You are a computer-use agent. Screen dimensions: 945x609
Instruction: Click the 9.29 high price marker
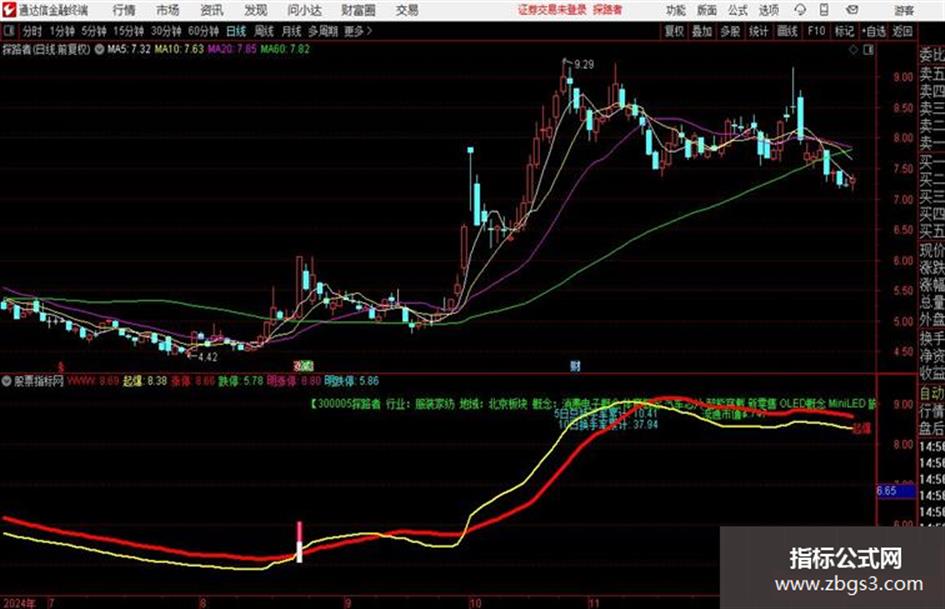tap(584, 65)
